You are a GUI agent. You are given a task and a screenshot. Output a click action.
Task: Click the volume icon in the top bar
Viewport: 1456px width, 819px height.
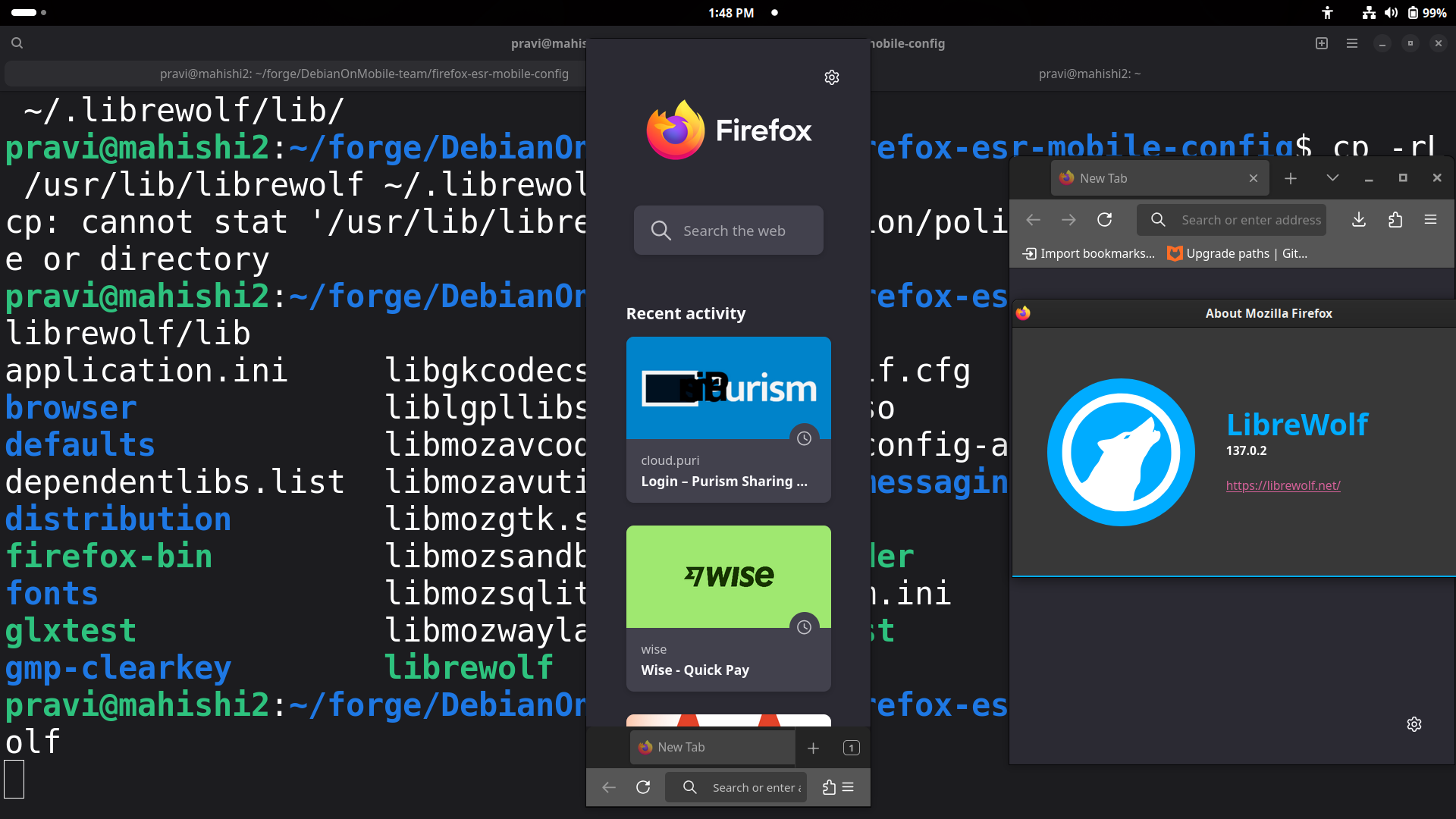pyautogui.click(x=1391, y=13)
